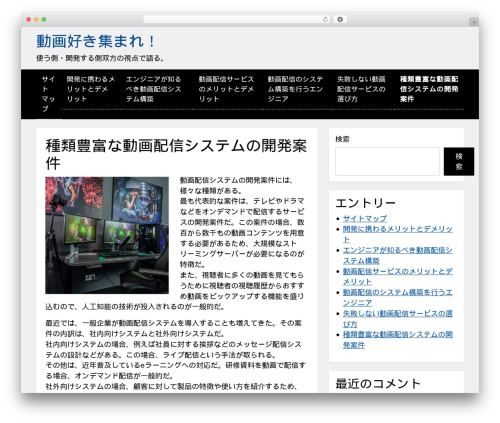Open 種類豊富な動画配信システムの開発案件 in navigation menu

pyautogui.click(x=429, y=89)
